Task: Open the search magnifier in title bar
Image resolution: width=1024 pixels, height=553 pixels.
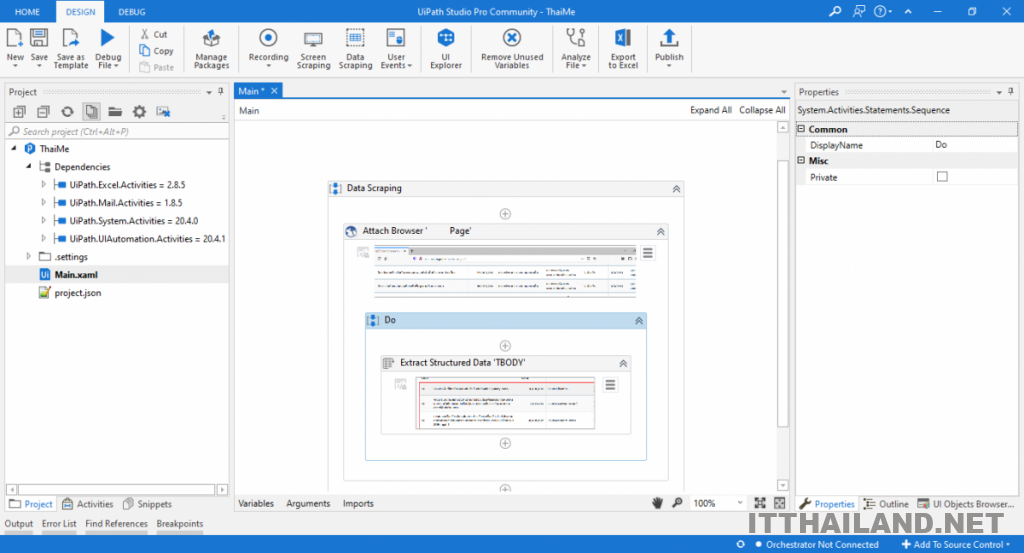Action: [x=835, y=11]
